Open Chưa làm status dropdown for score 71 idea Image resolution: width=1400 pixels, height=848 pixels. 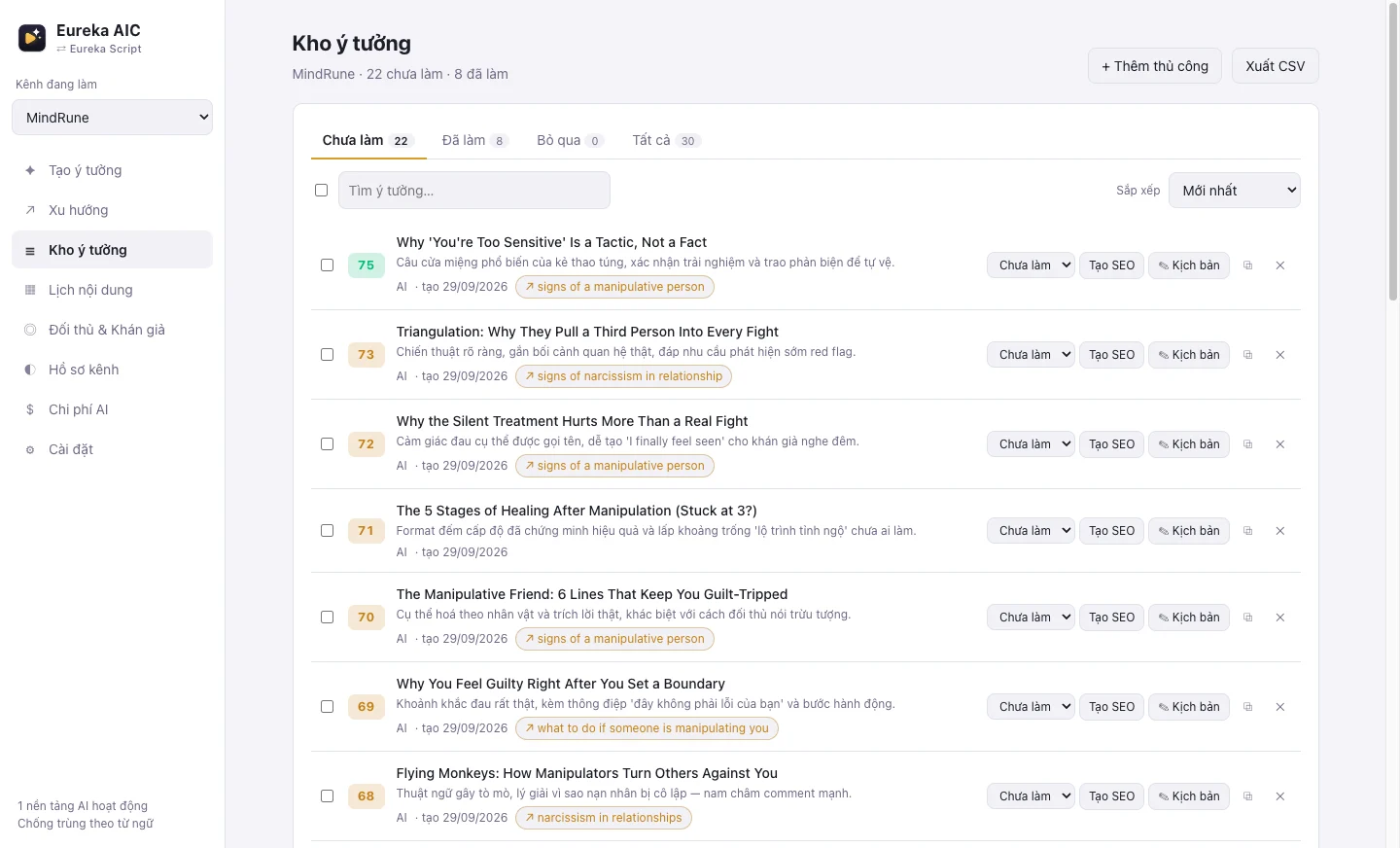tap(1031, 531)
